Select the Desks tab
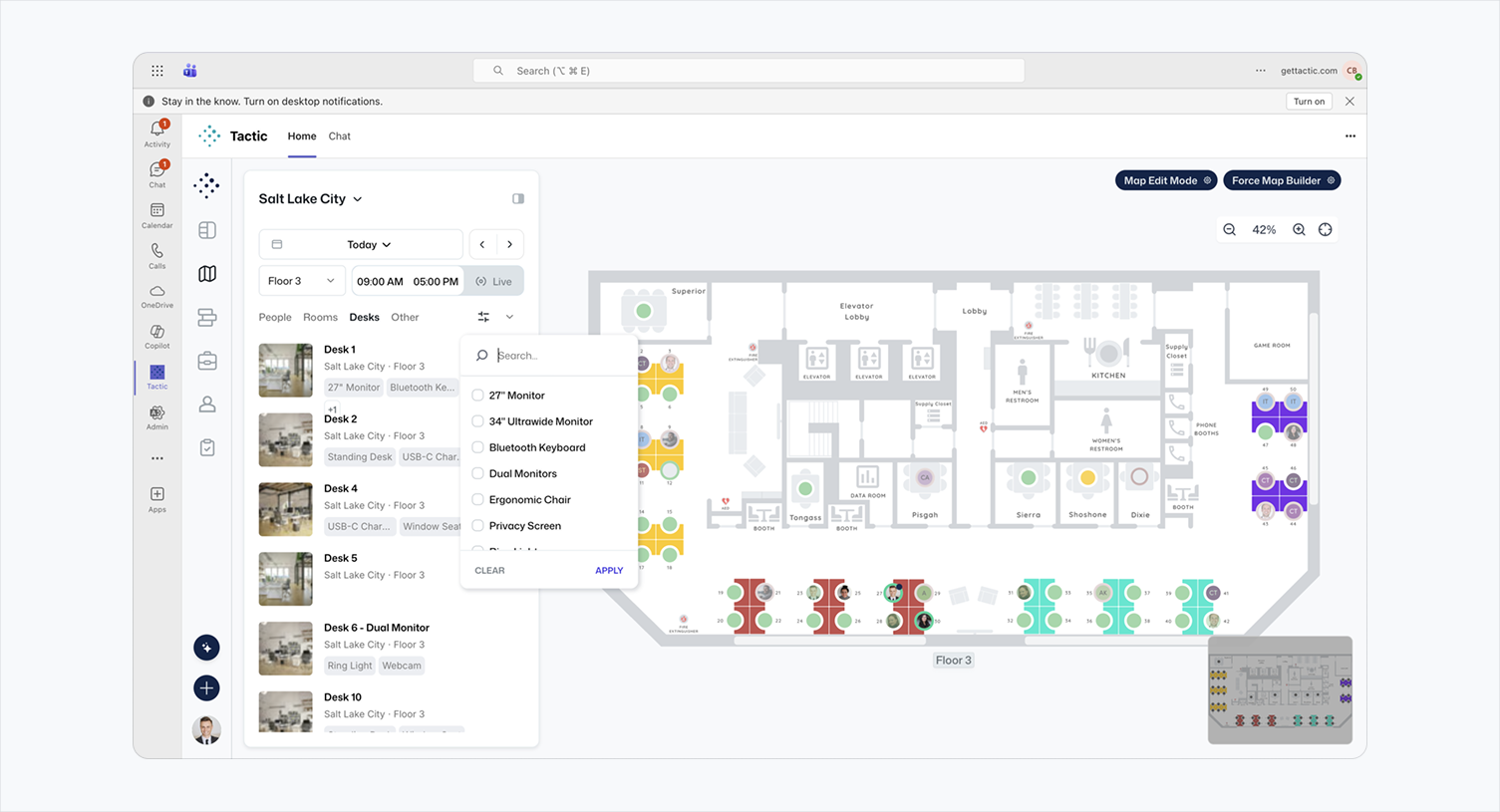Screen dimensions: 1500x812 tap(364, 317)
